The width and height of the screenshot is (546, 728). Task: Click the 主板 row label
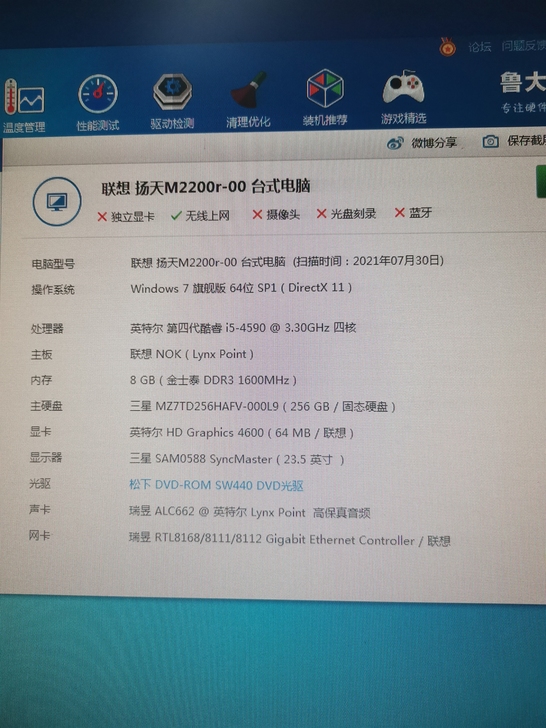pos(41,355)
